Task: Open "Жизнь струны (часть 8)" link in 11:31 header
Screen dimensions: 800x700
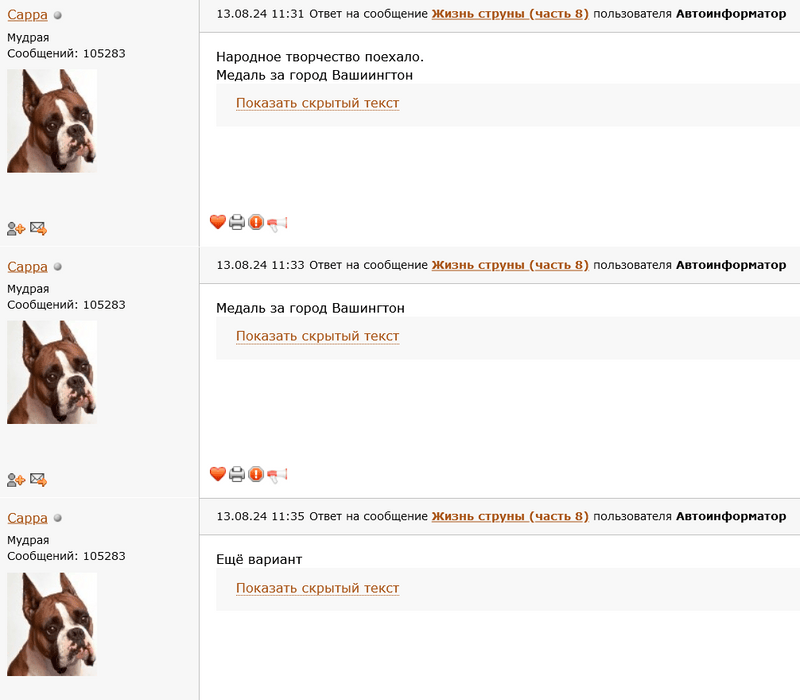Action: [510, 14]
